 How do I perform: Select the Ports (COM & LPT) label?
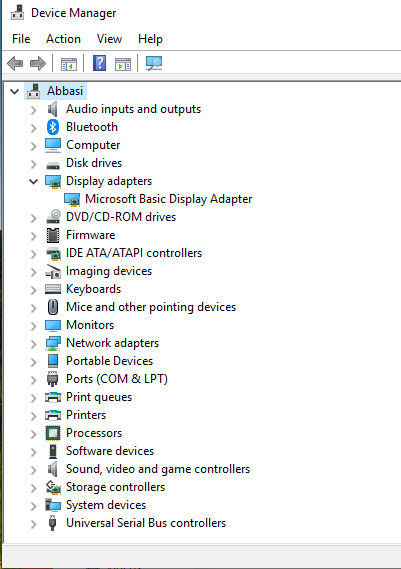pyautogui.click(x=117, y=379)
